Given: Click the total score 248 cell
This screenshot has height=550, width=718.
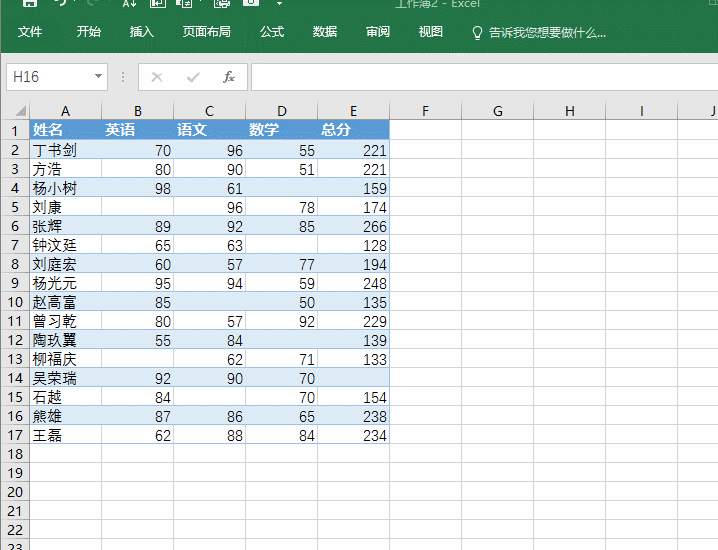Looking at the screenshot, I should (354, 283).
